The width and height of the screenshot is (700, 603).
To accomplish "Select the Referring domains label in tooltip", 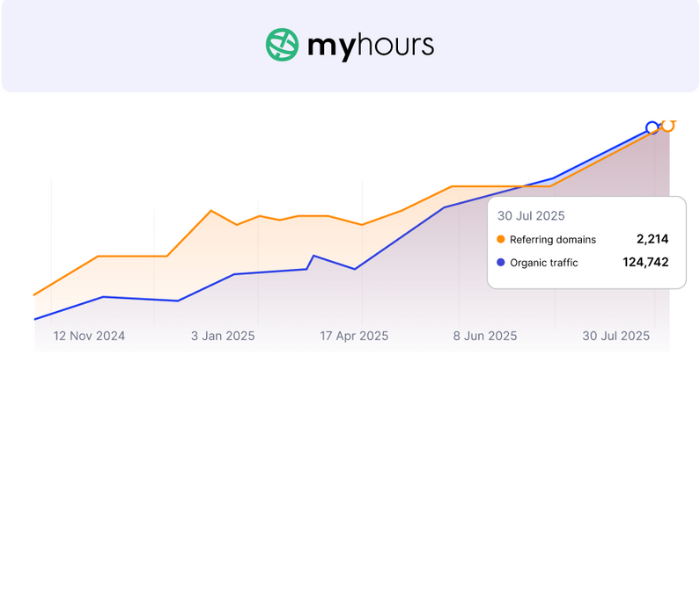I will tap(552, 239).
